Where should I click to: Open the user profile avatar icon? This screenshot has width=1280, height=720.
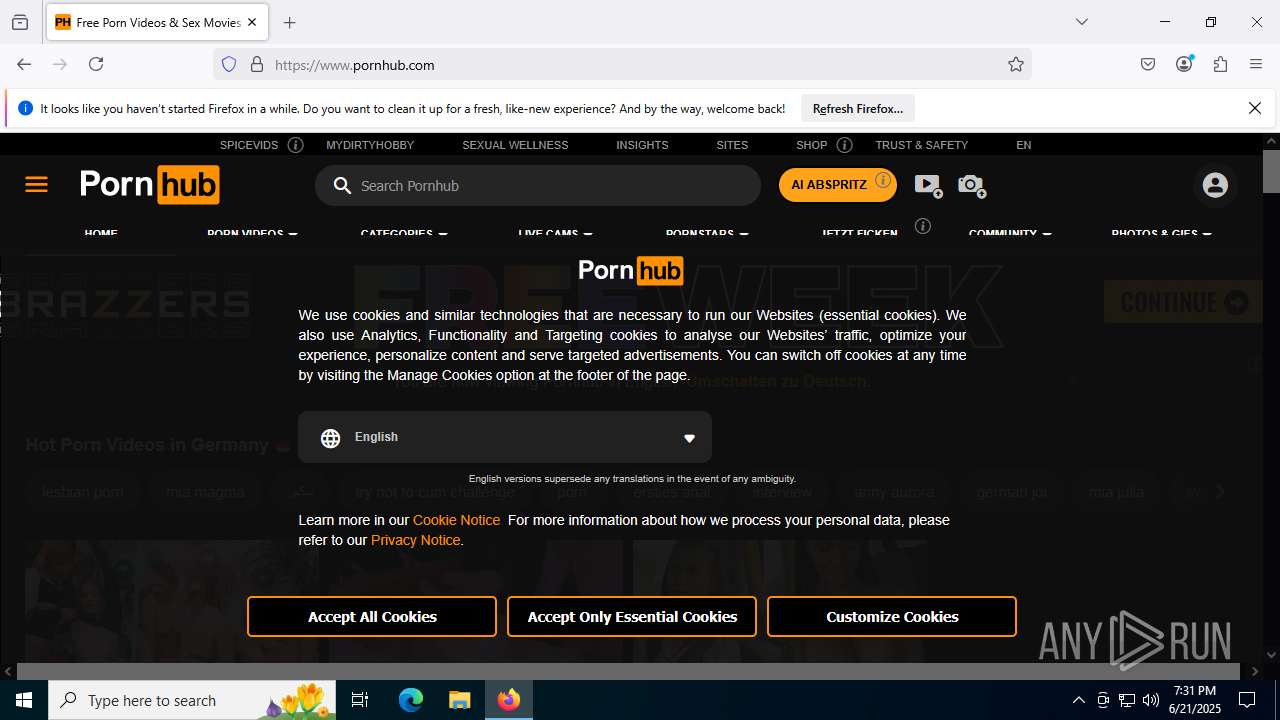pyautogui.click(x=1215, y=185)
